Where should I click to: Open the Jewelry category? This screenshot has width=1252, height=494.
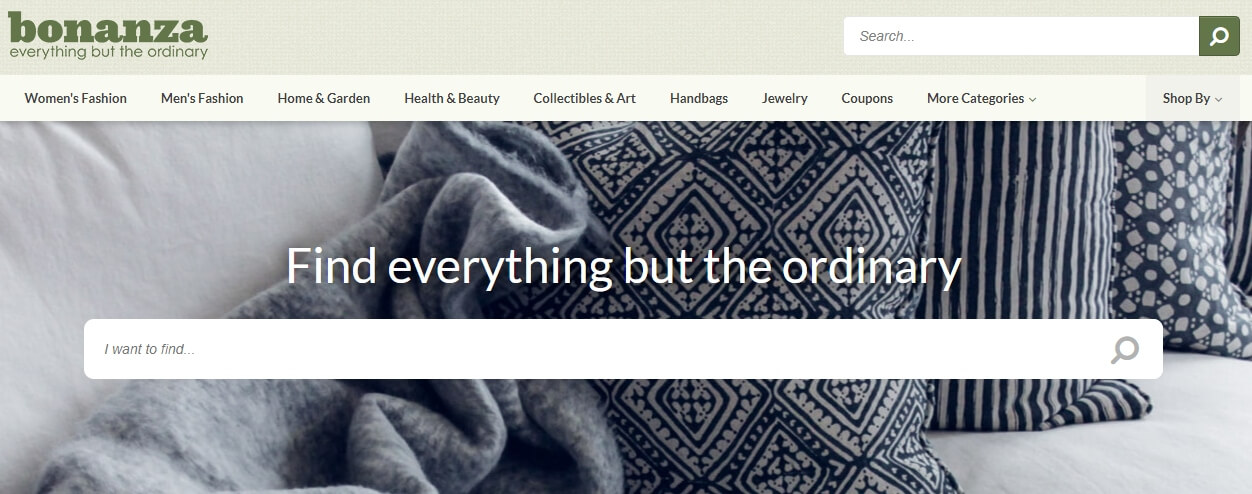pyautogui.click(x=785, y=98)
